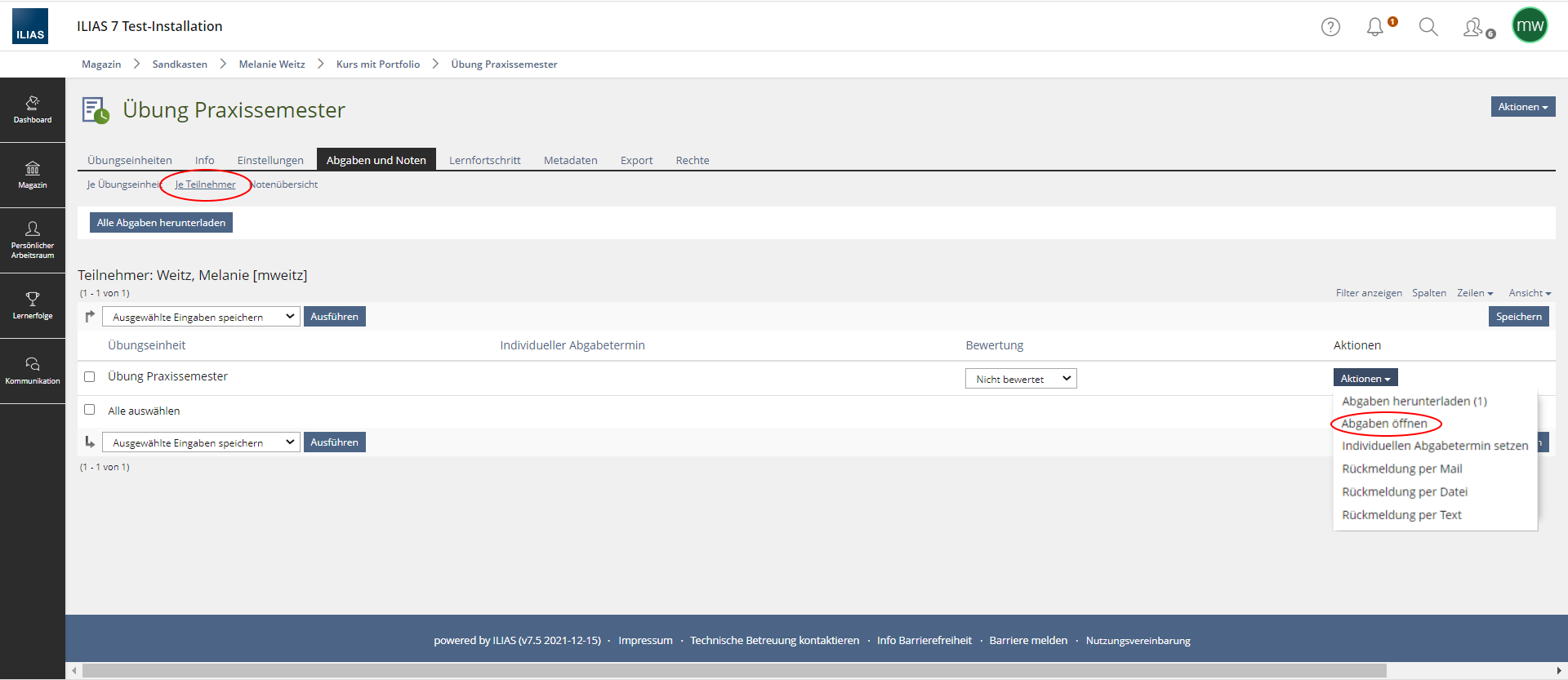The height and width of the screenshot is (680, 1568).
Task: Click the search magnifier icon
Action: coord(1428,27)
